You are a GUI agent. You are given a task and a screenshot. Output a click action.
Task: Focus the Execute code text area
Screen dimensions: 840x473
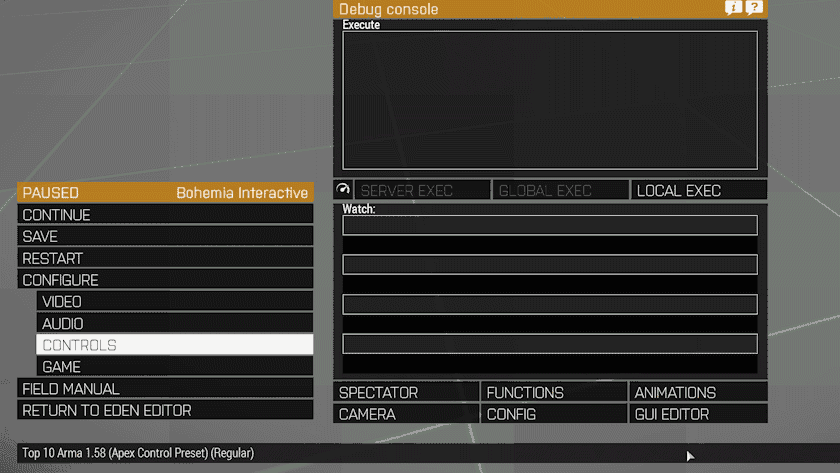(550, 100)
